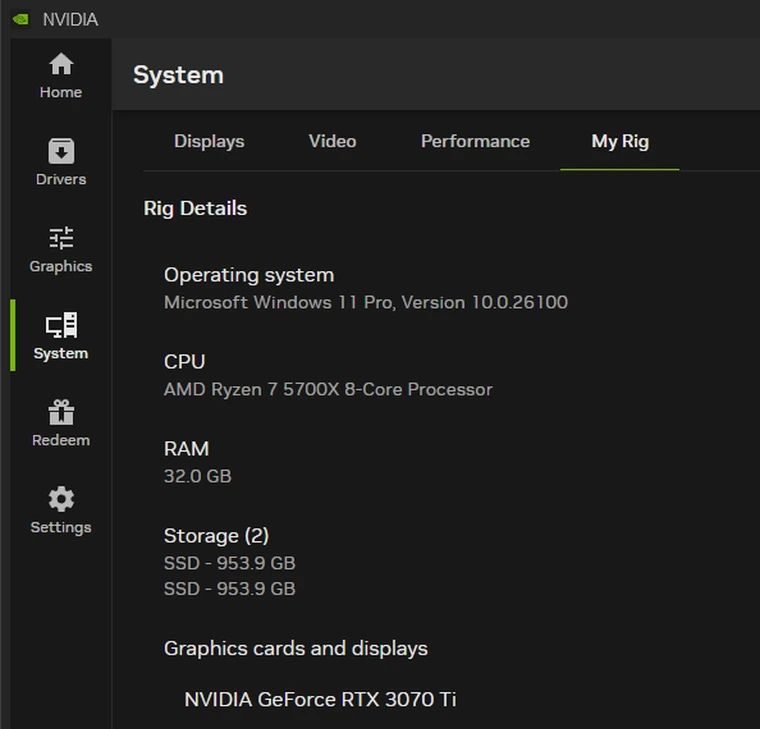Open the Settings gear section
760x729 pixels.
tap(61, 510)
